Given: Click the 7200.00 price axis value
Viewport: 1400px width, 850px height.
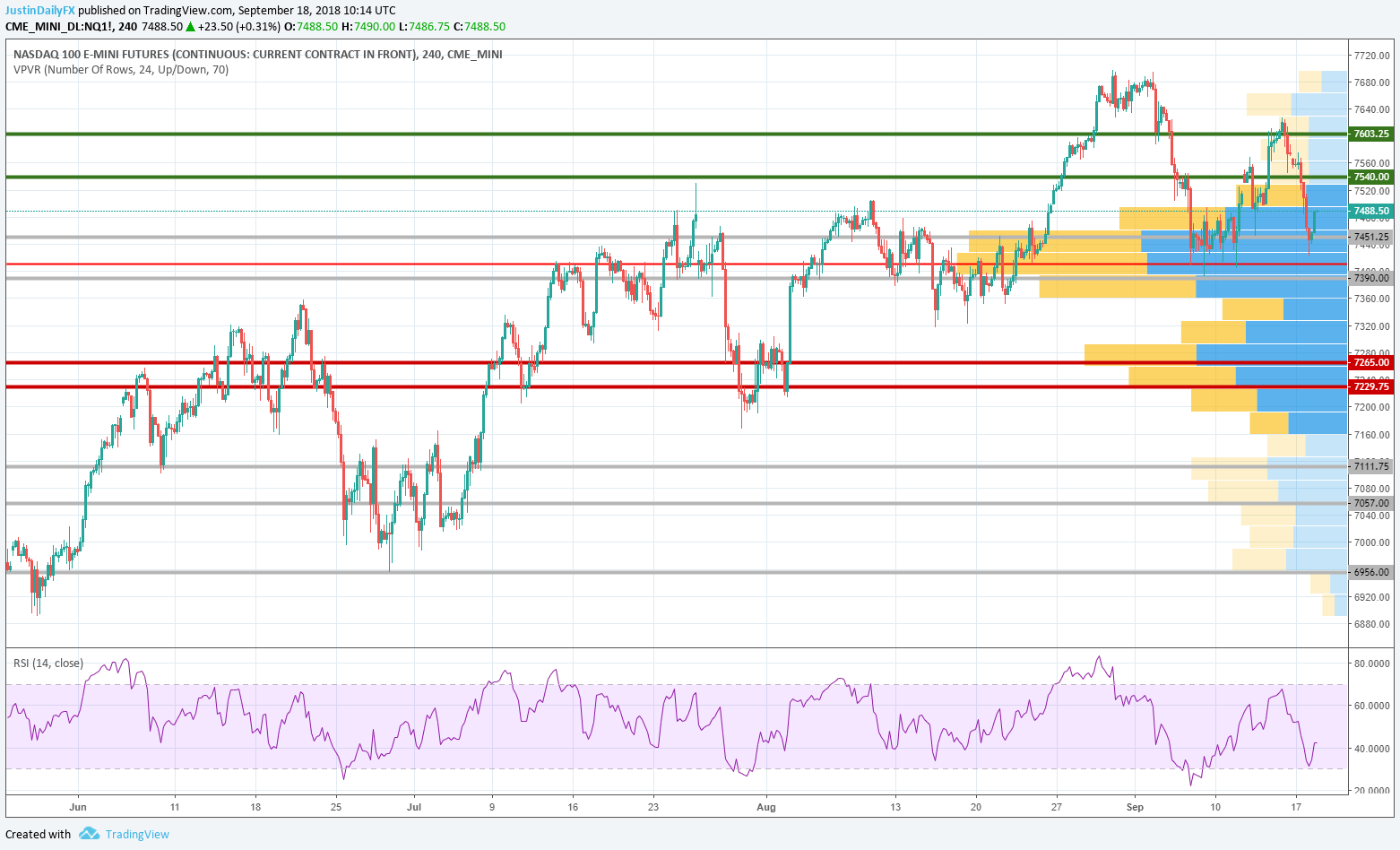Looking at the screenshot, I should tap(1371, 407).
